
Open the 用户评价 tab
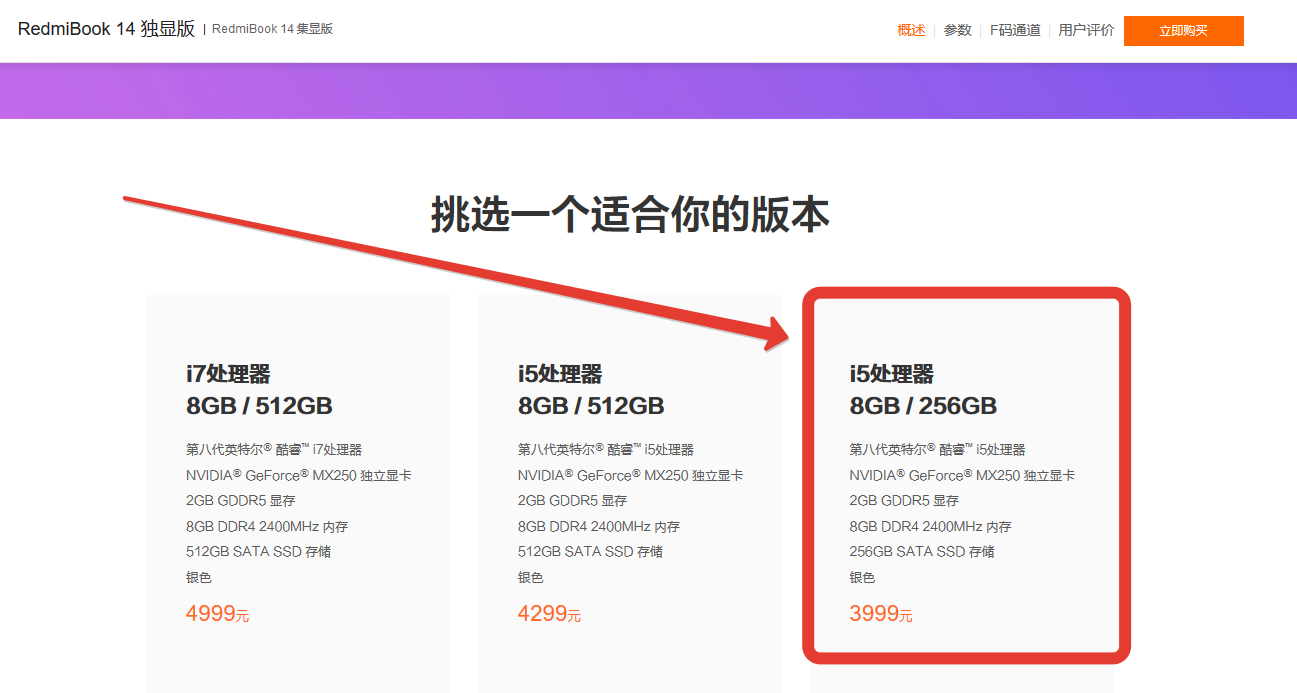1086,31
